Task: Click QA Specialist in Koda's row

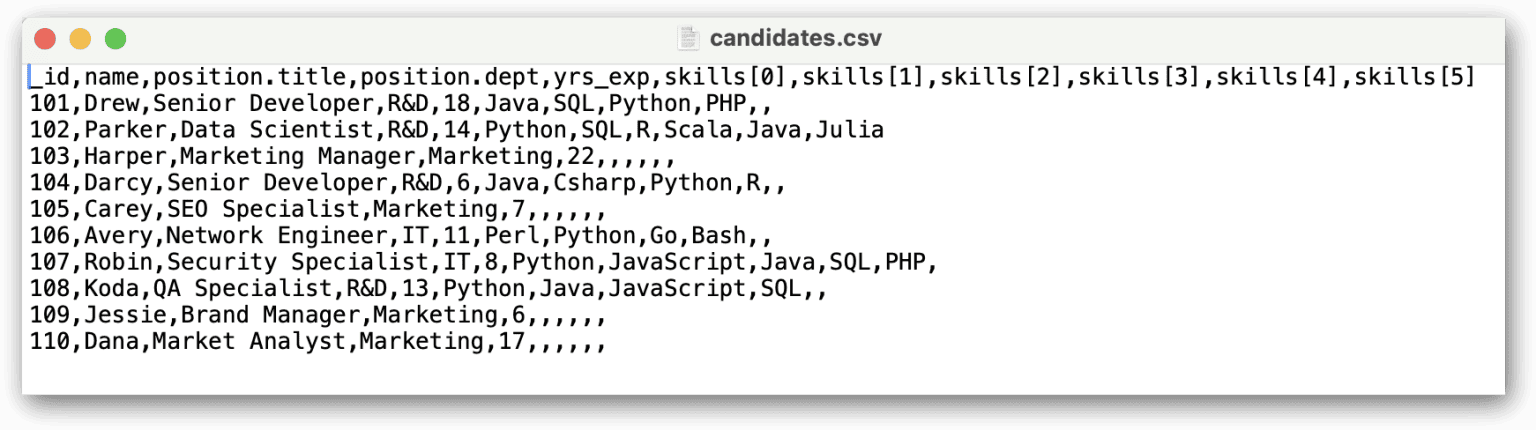Action: click(242, 289)
